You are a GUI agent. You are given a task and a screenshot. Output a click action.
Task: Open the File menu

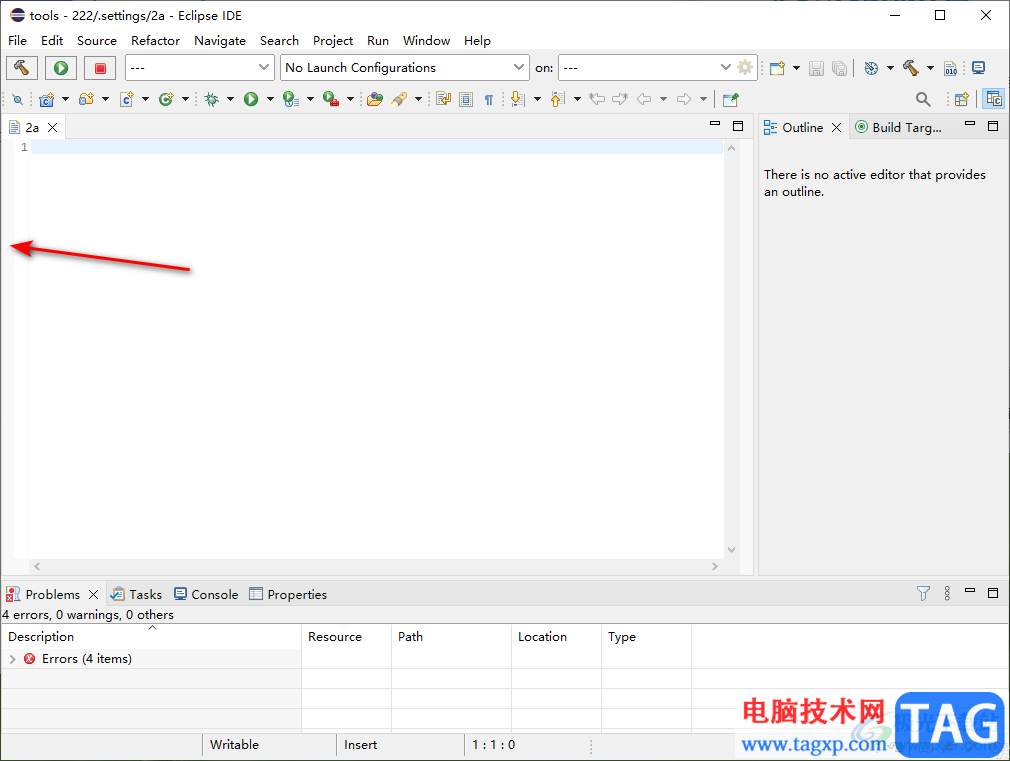pos(17,41)
